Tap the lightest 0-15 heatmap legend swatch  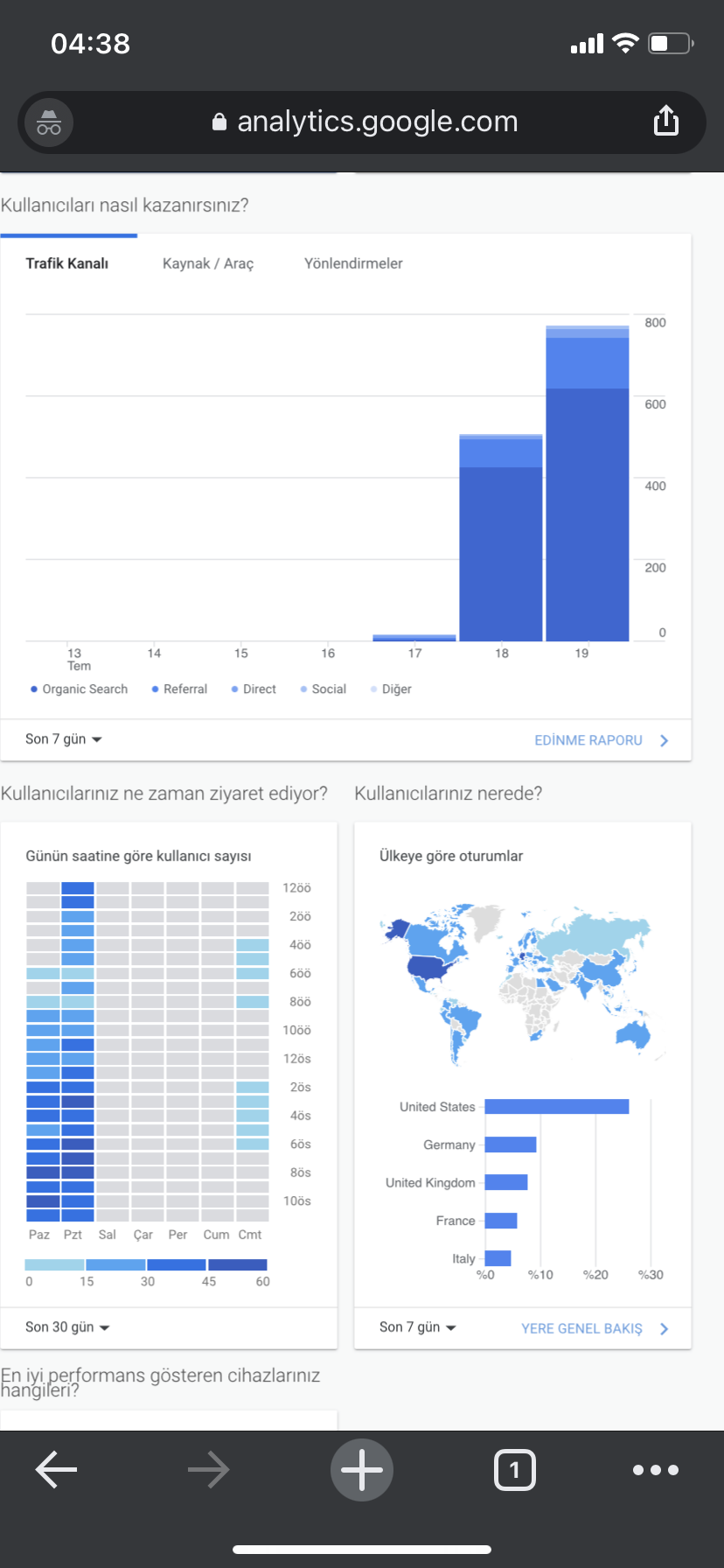tap(54, 1264)
